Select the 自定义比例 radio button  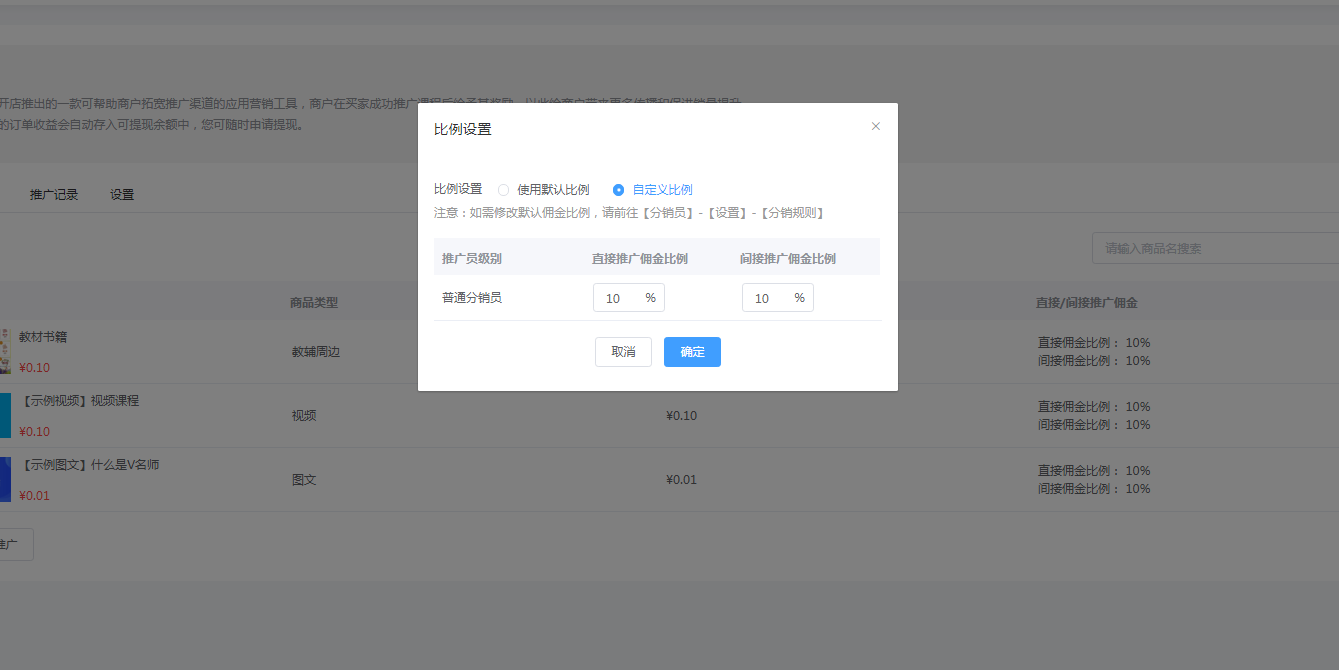pyautogui.click(x=619, y=189)
